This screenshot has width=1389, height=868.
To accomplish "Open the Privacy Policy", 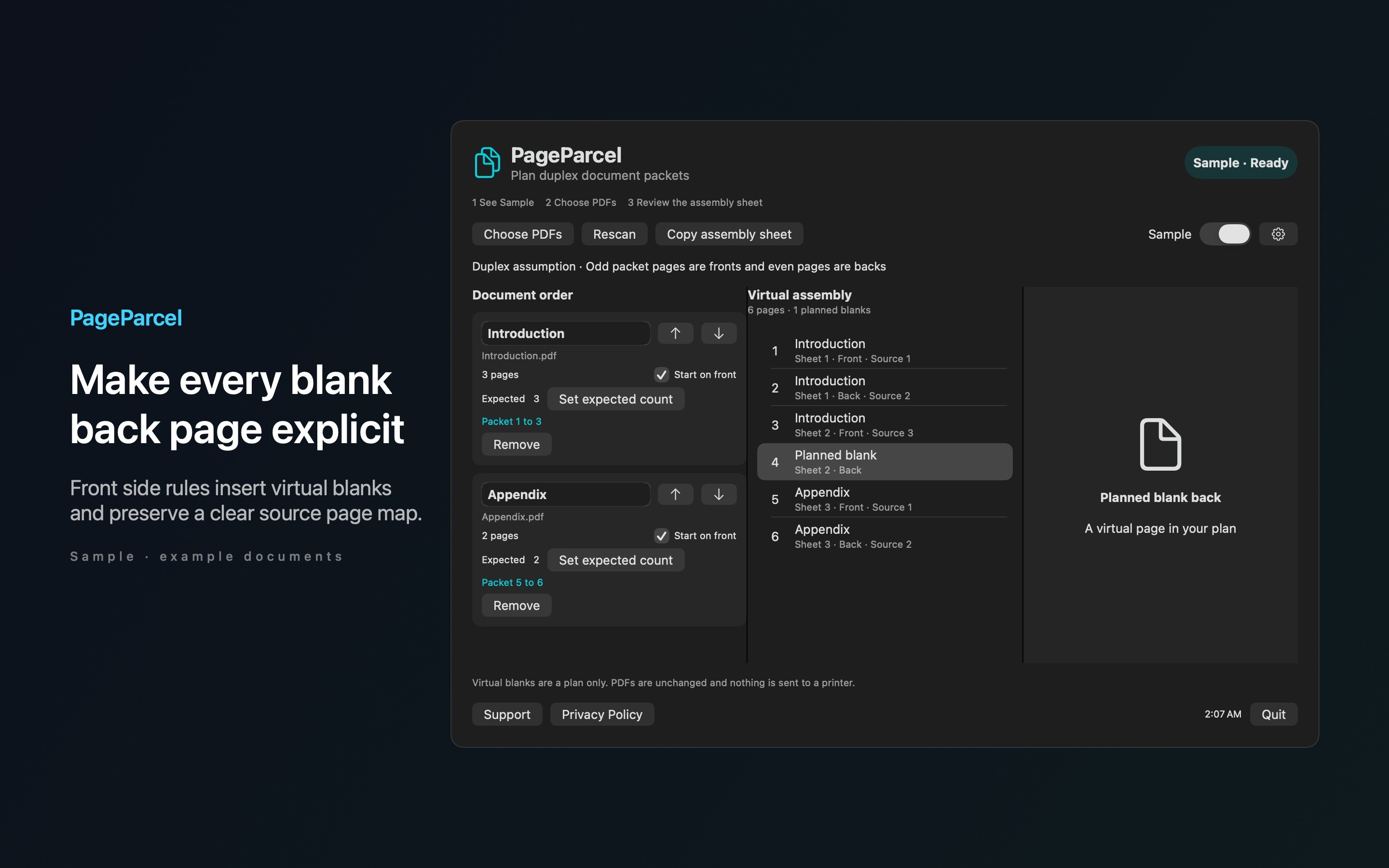I will point(601,714).
